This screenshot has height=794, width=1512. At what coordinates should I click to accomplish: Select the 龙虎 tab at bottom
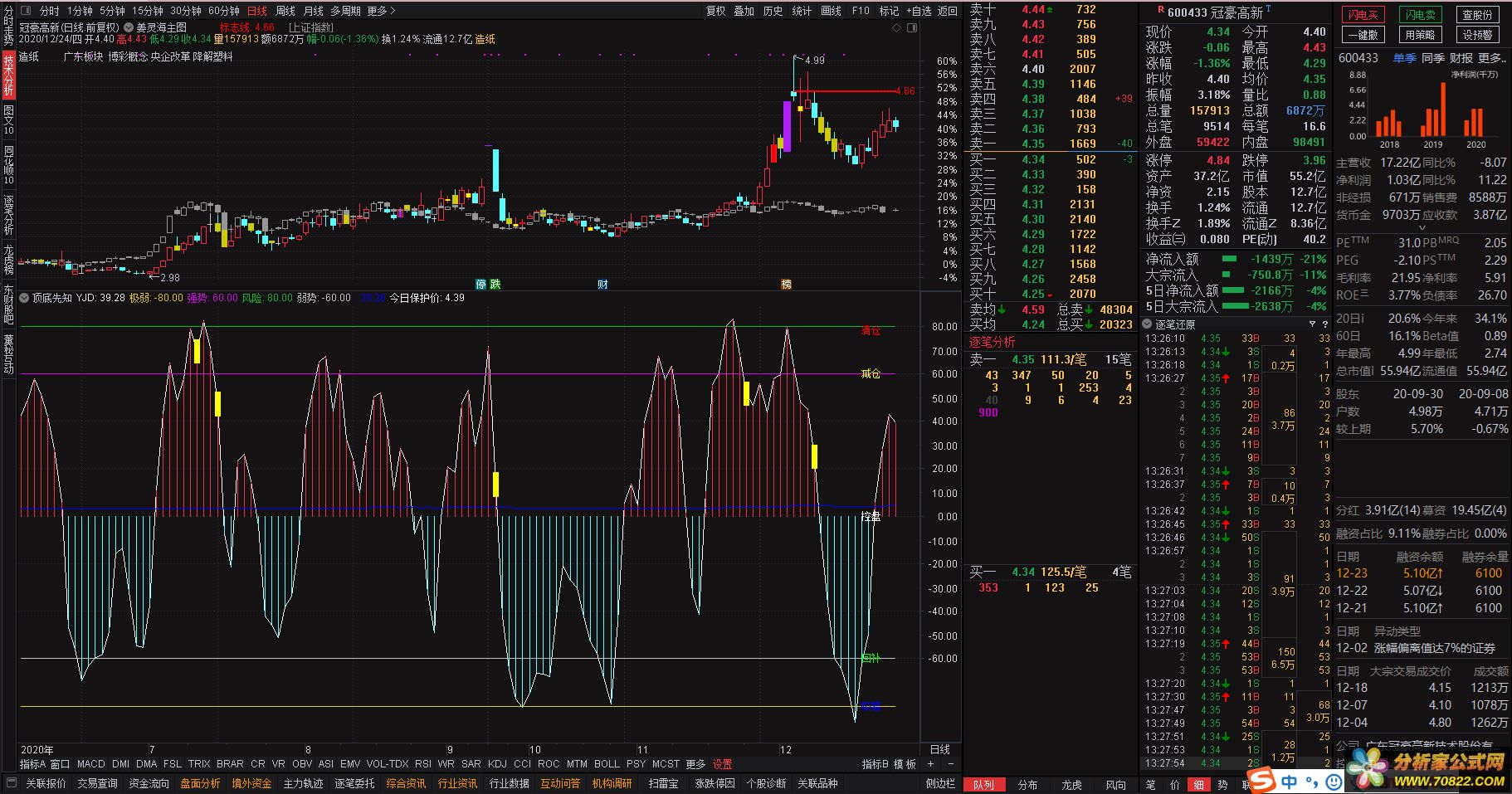(x=1072, y=784)
